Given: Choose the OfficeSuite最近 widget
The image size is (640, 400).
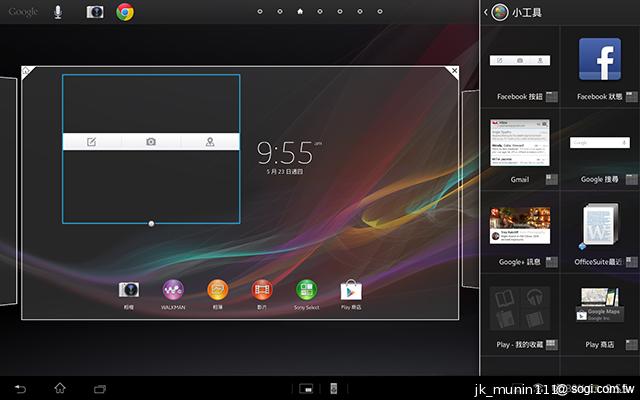Looking at the screenshot, I should click(x=600, y=225).
